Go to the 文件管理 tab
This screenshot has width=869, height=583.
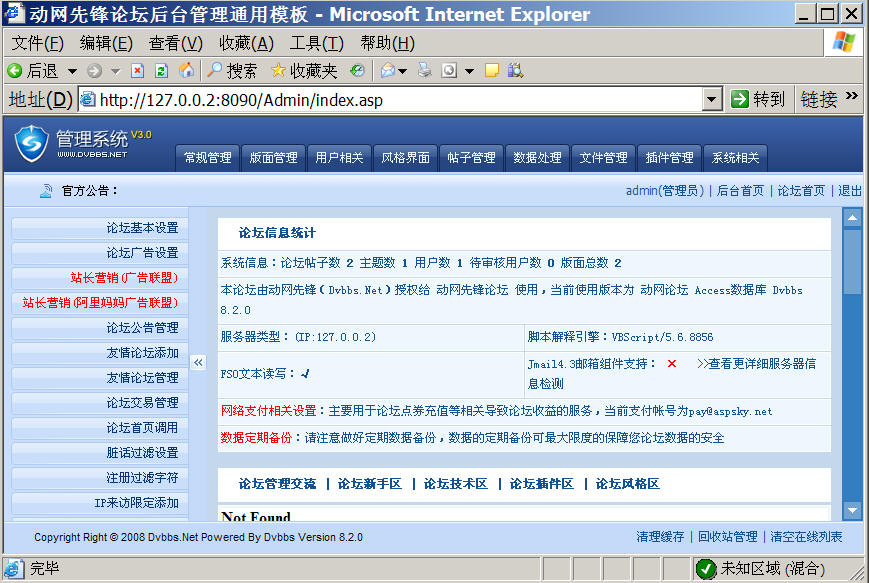[x=603, y=158]
